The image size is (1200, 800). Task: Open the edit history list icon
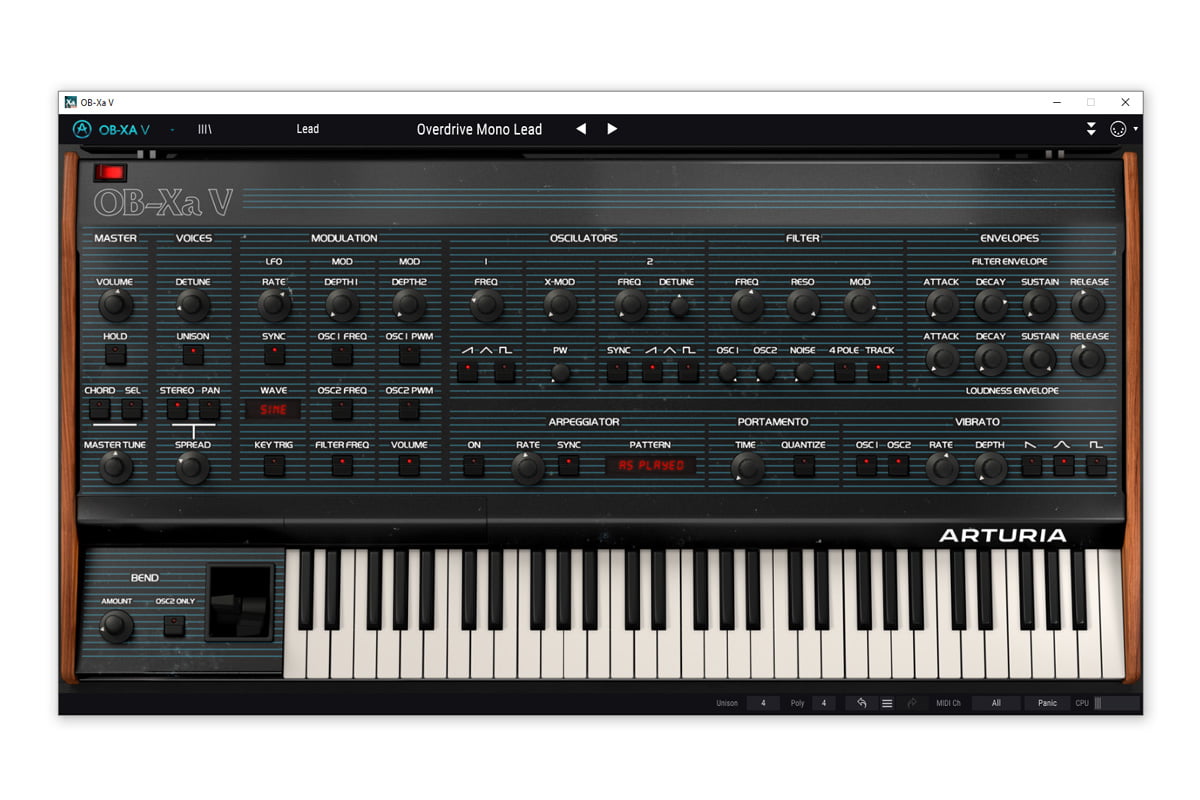[887, 703]
